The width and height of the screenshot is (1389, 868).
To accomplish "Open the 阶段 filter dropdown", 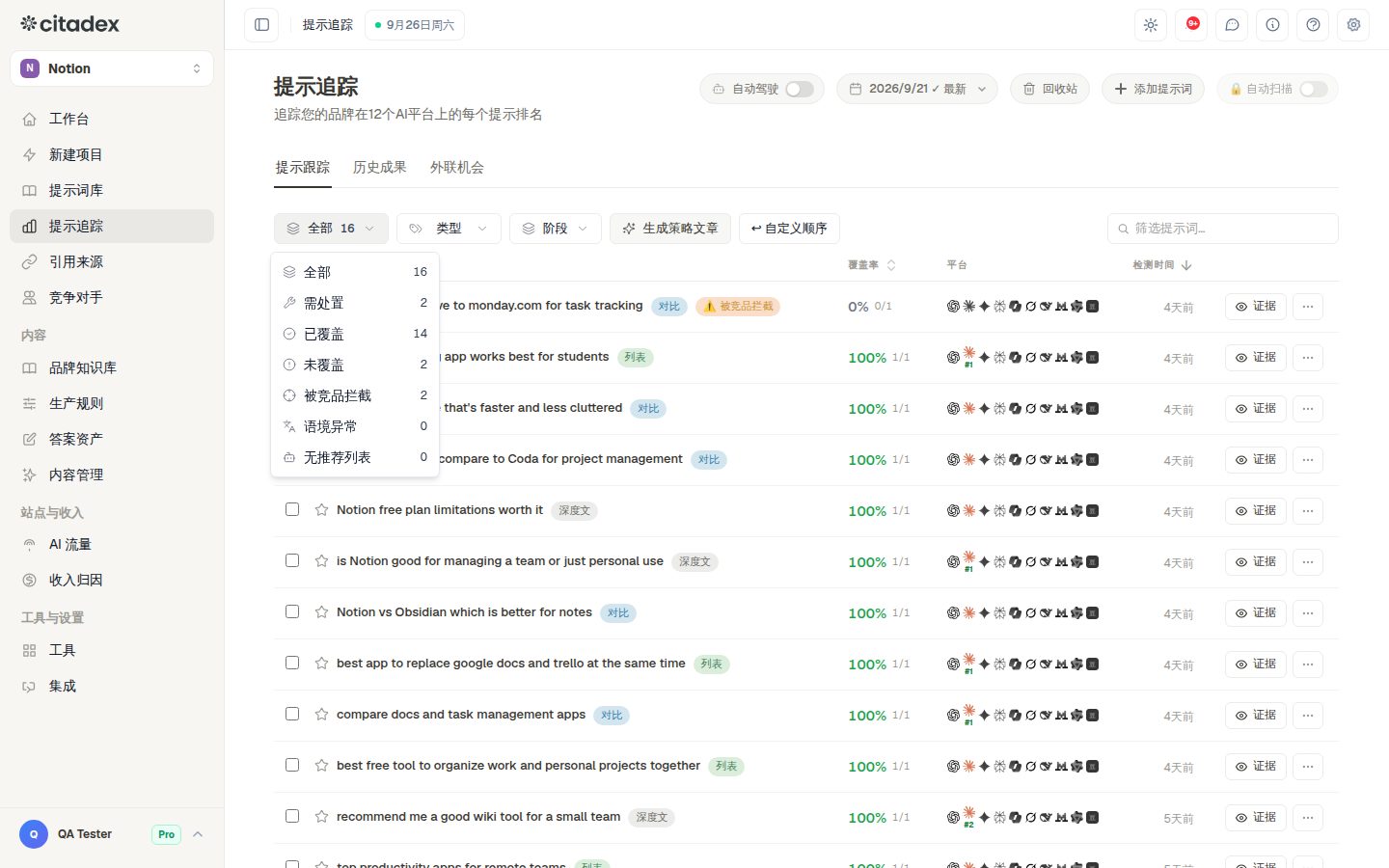I will (556, 229).
